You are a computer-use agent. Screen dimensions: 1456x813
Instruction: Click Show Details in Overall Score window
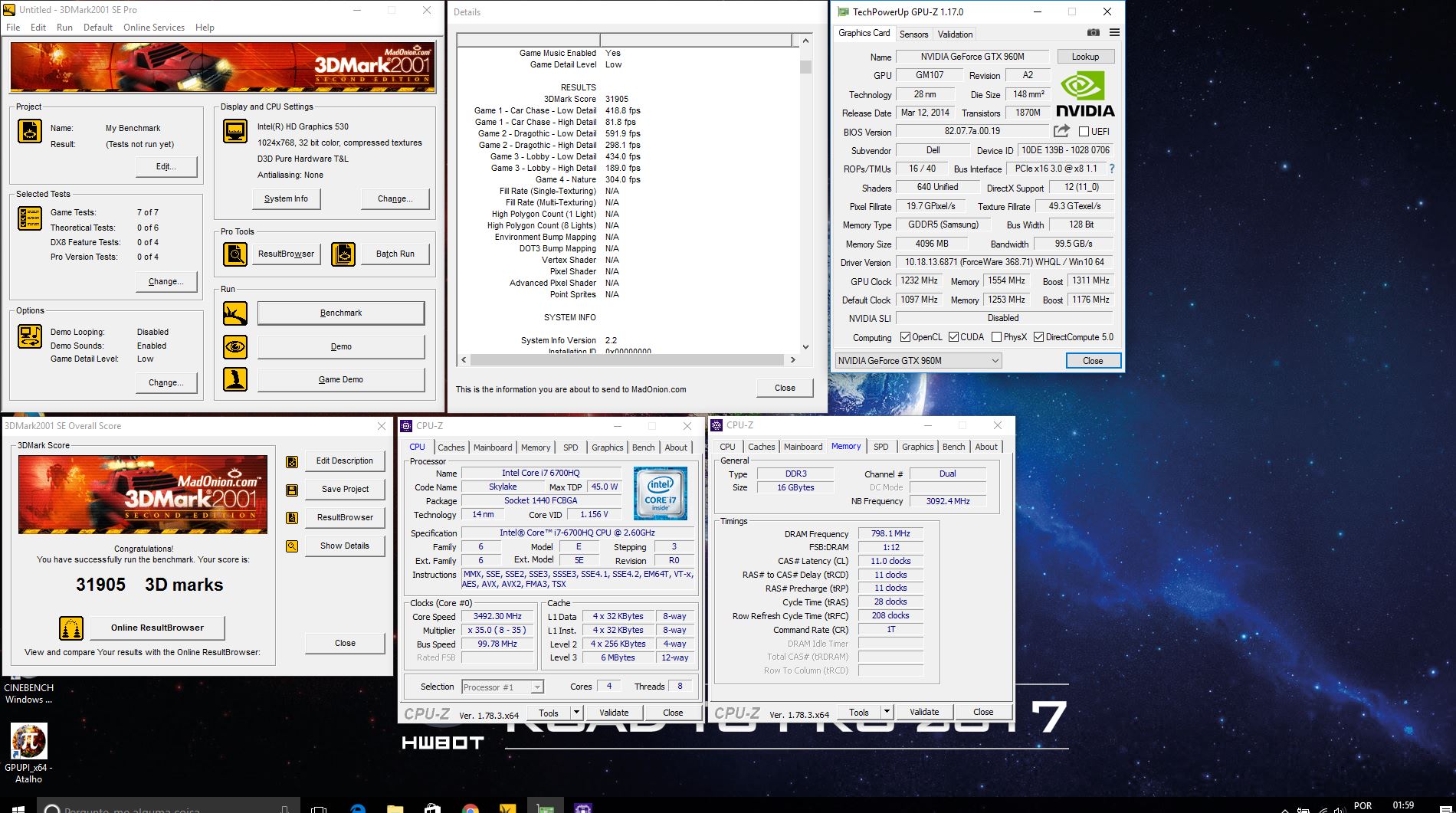click(x=345, y=546)
